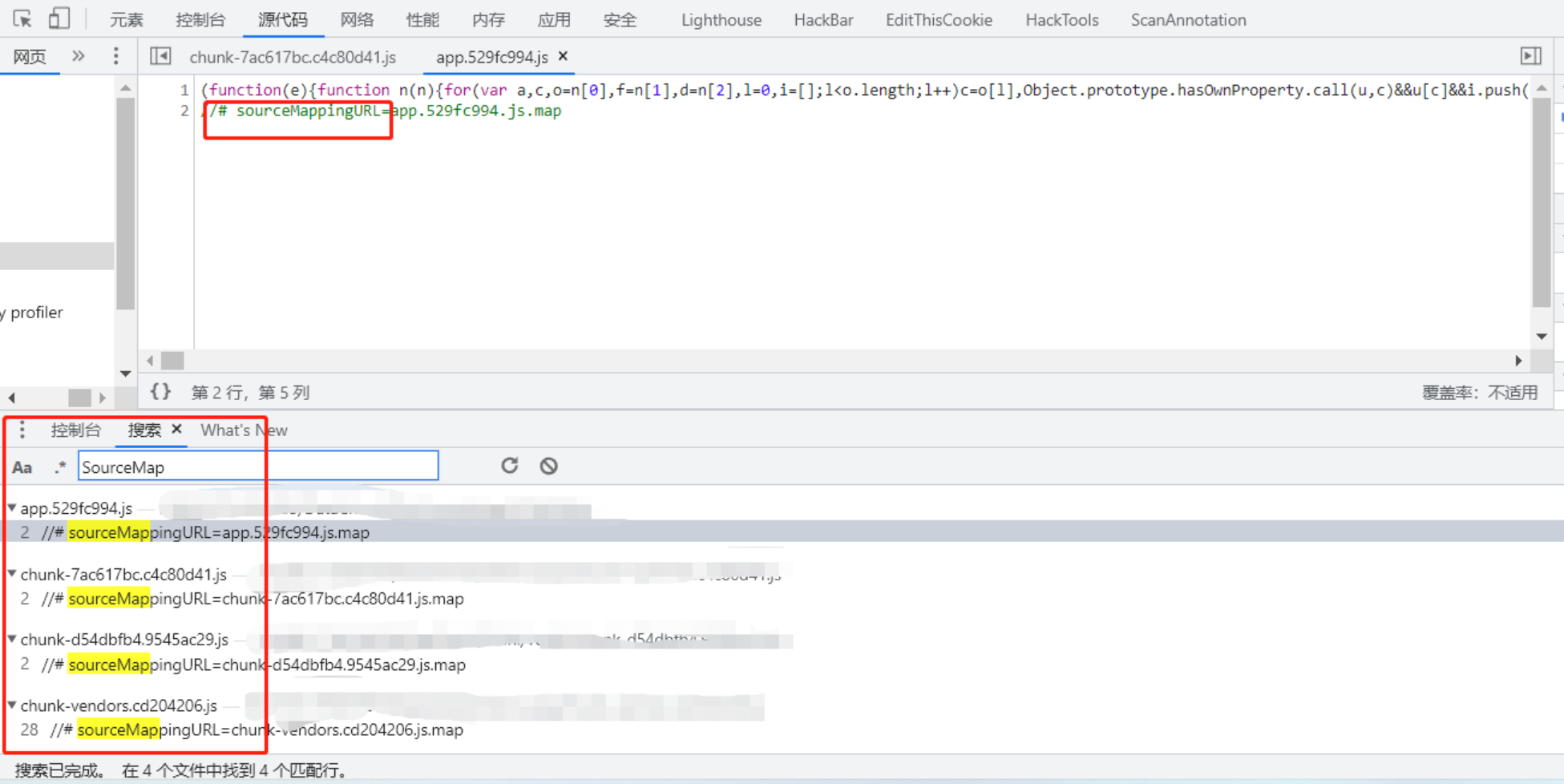Toggle regular expression search option

coord(60,467)
